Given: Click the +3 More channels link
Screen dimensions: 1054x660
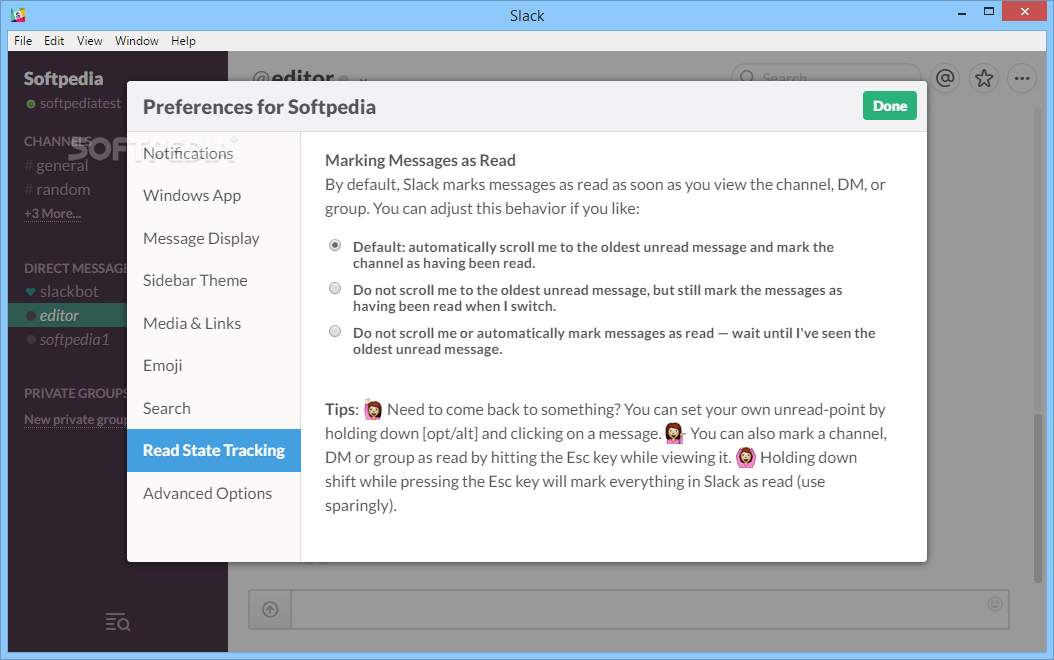Looking at the screenshot, I should [x=52, y=214].
